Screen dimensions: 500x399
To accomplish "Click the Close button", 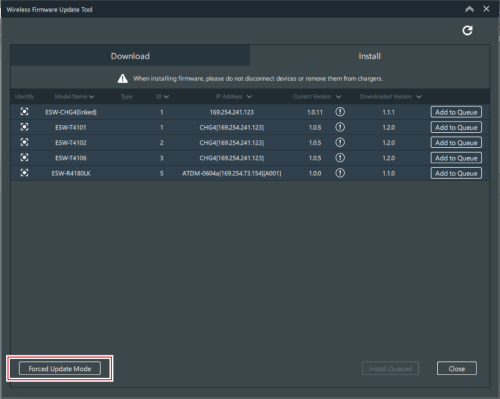I will pos(457,369).
